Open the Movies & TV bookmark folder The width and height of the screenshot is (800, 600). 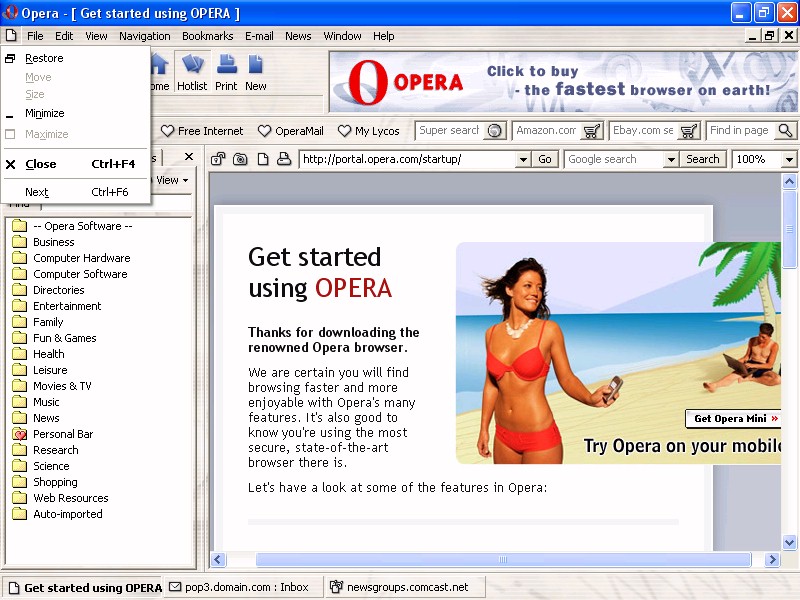click(52, 386)
